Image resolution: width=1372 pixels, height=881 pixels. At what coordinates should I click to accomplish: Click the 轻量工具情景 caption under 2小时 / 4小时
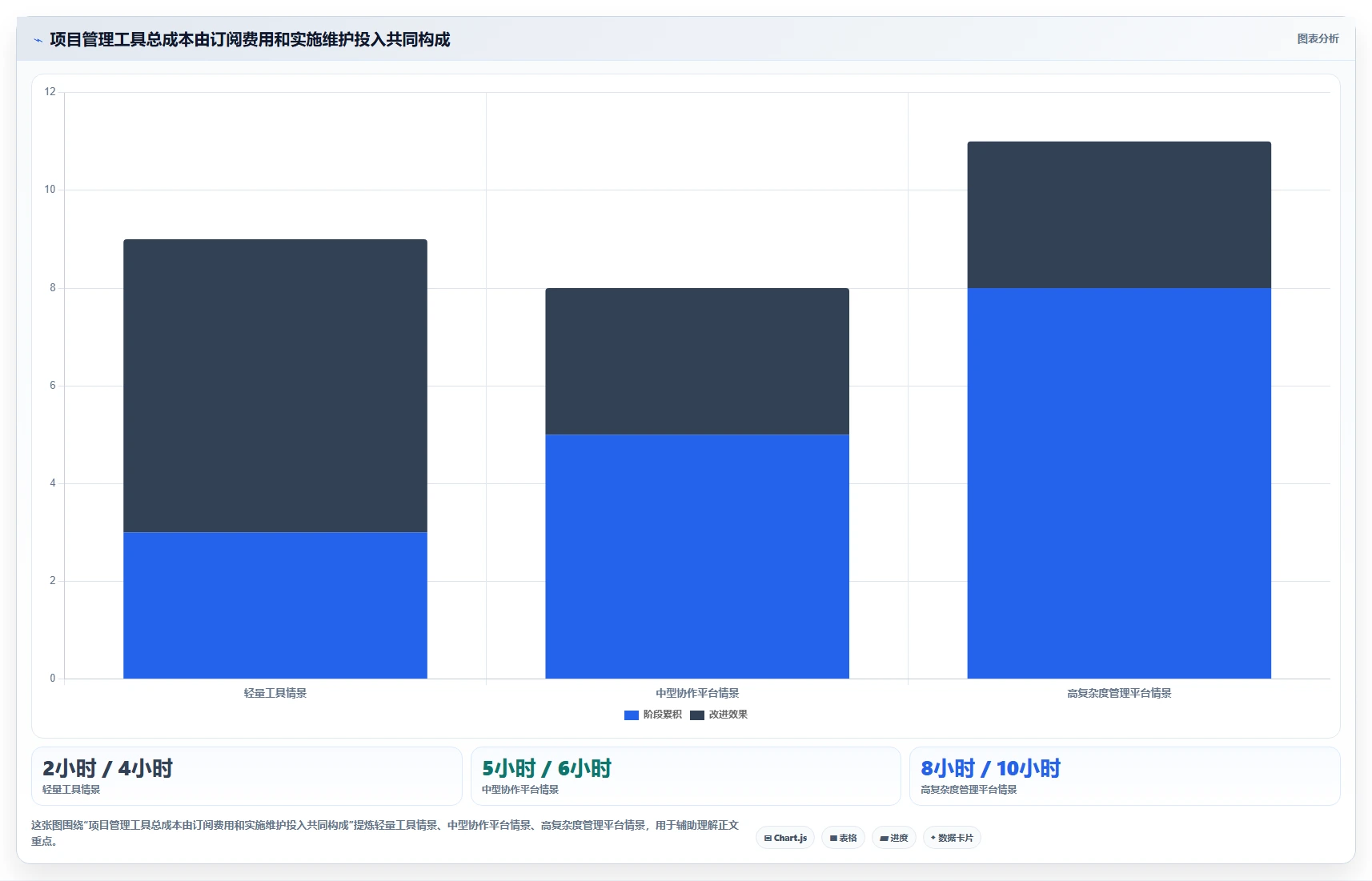(71, 790)
